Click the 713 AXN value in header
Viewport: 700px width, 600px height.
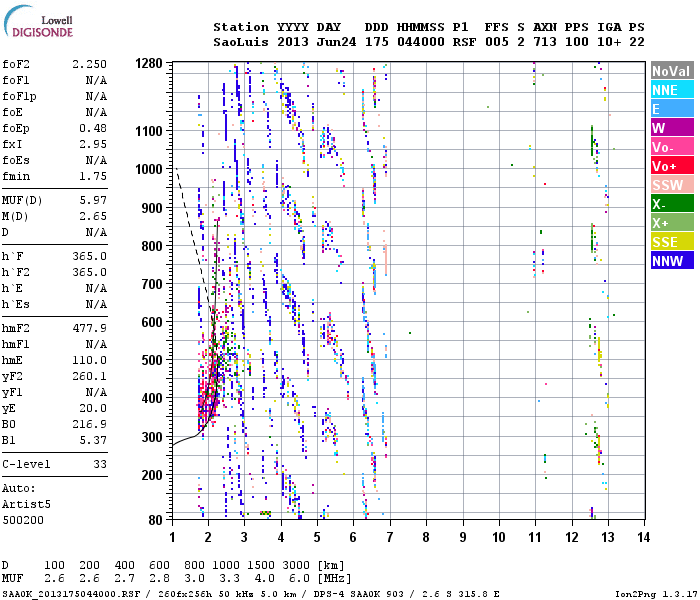point(545,42)
